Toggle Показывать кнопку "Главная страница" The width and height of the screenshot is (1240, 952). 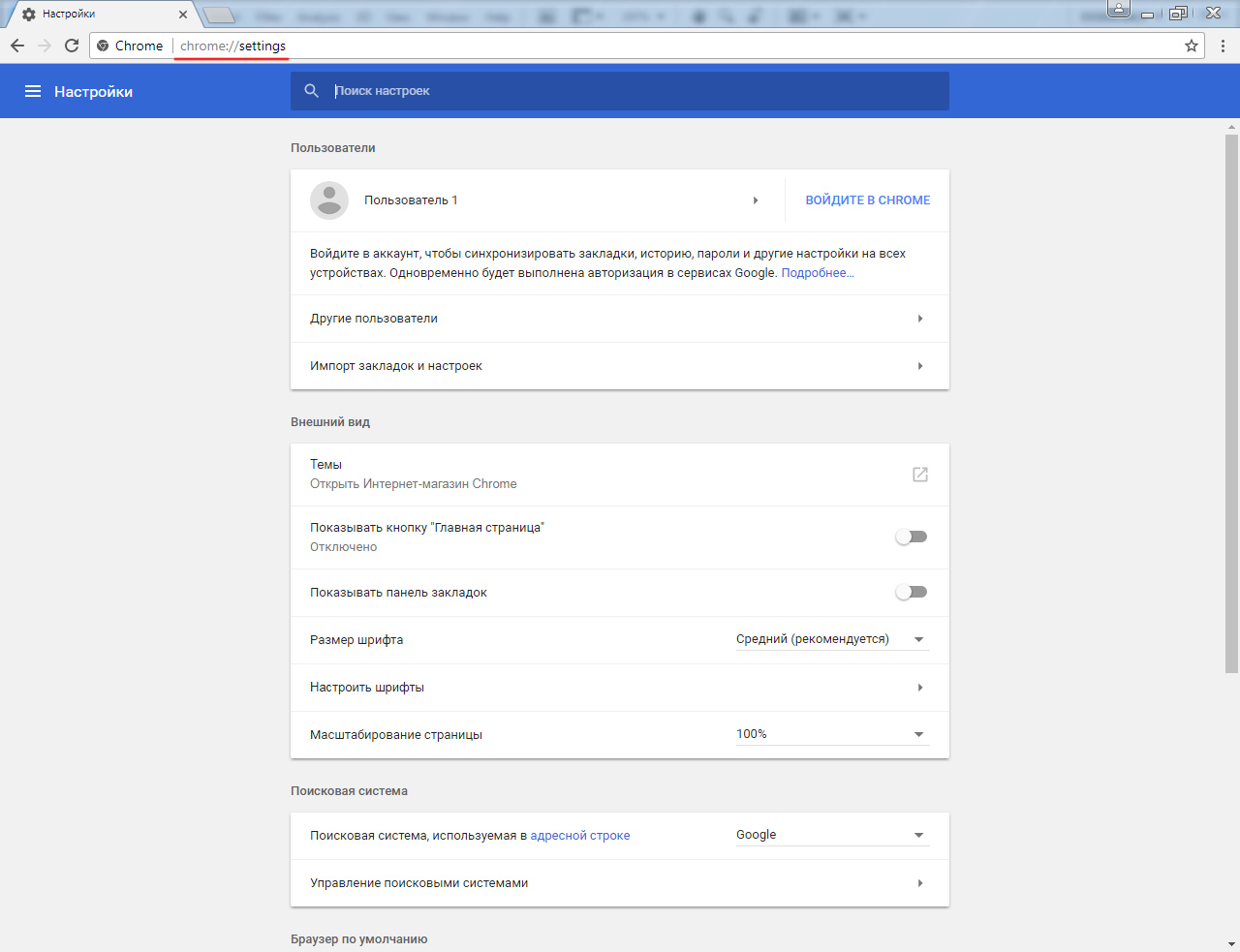tap(911, 537)
